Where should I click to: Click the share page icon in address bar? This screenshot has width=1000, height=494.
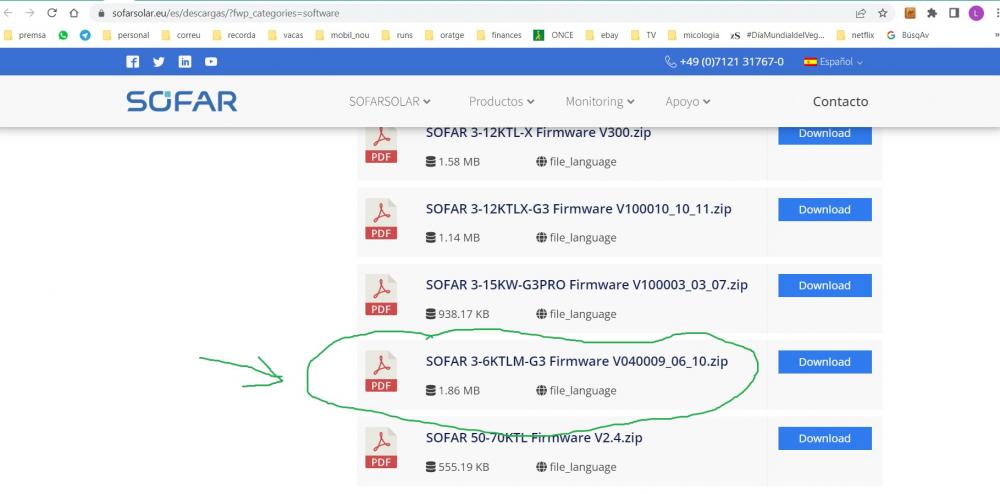(861, 13)
